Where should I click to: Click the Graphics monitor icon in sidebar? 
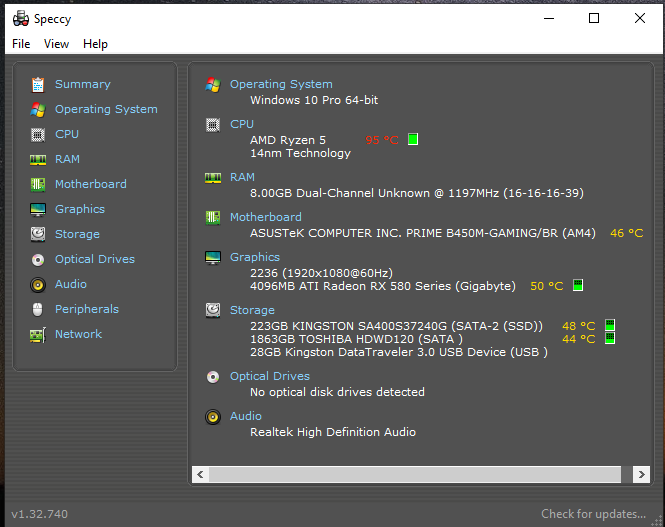tap(38, 210)
